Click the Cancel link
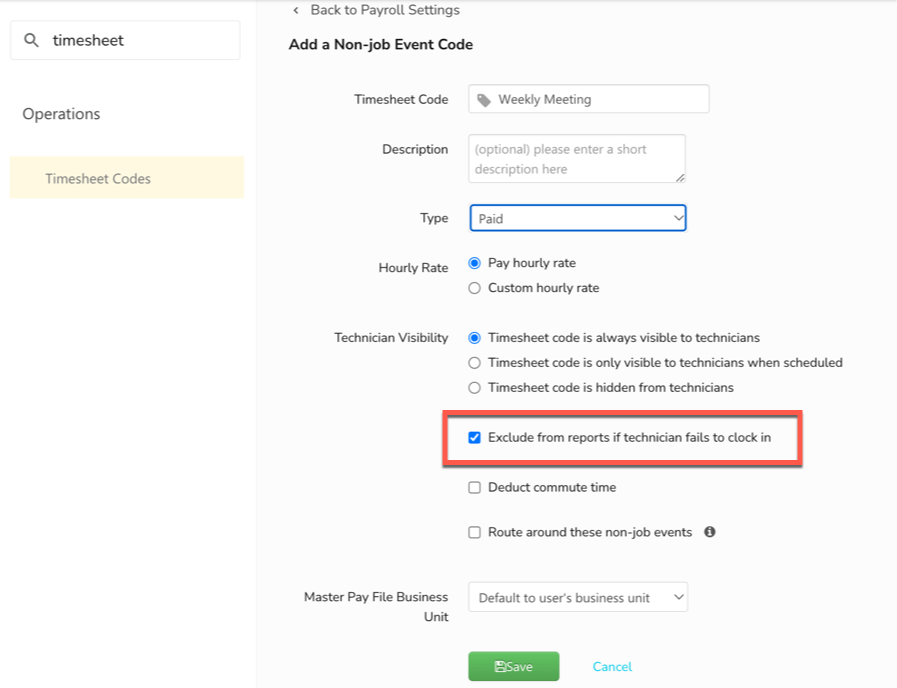Image resolution: width=897 pixels, height=688 pixels. [612, 666]
